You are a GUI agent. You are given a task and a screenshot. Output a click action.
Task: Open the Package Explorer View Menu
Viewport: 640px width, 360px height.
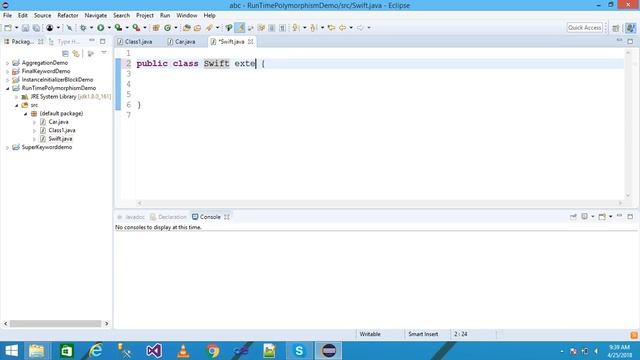coord(104,53)
